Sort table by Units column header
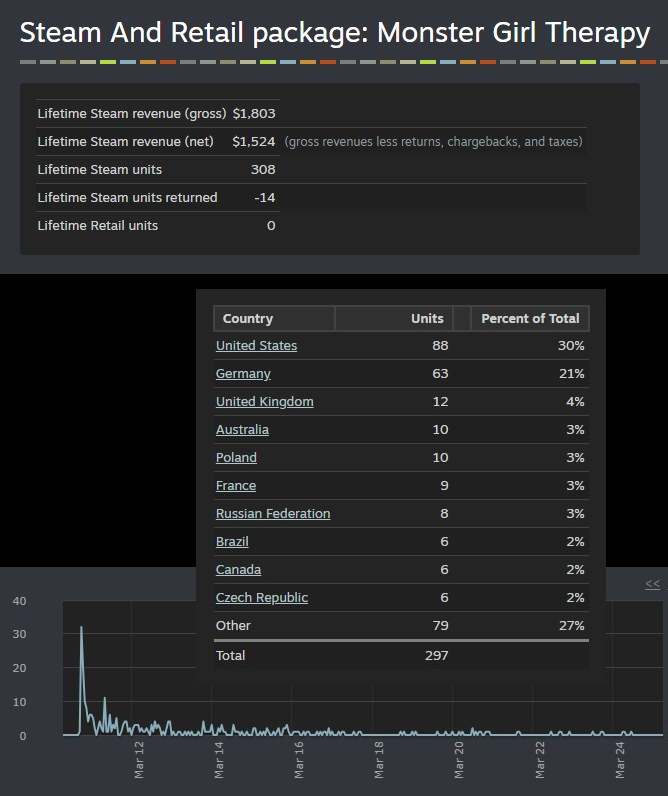This screenshot has width=668, height=796. 394,318
